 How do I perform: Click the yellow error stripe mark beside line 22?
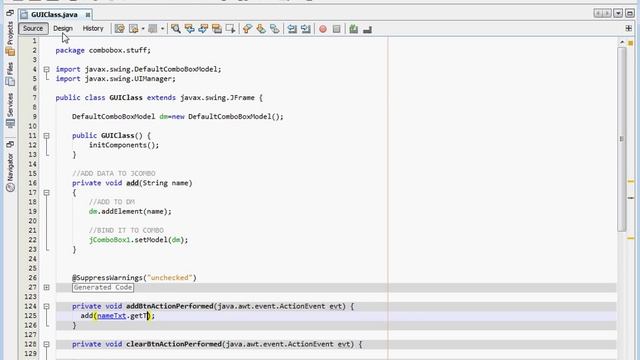(631, 238)
